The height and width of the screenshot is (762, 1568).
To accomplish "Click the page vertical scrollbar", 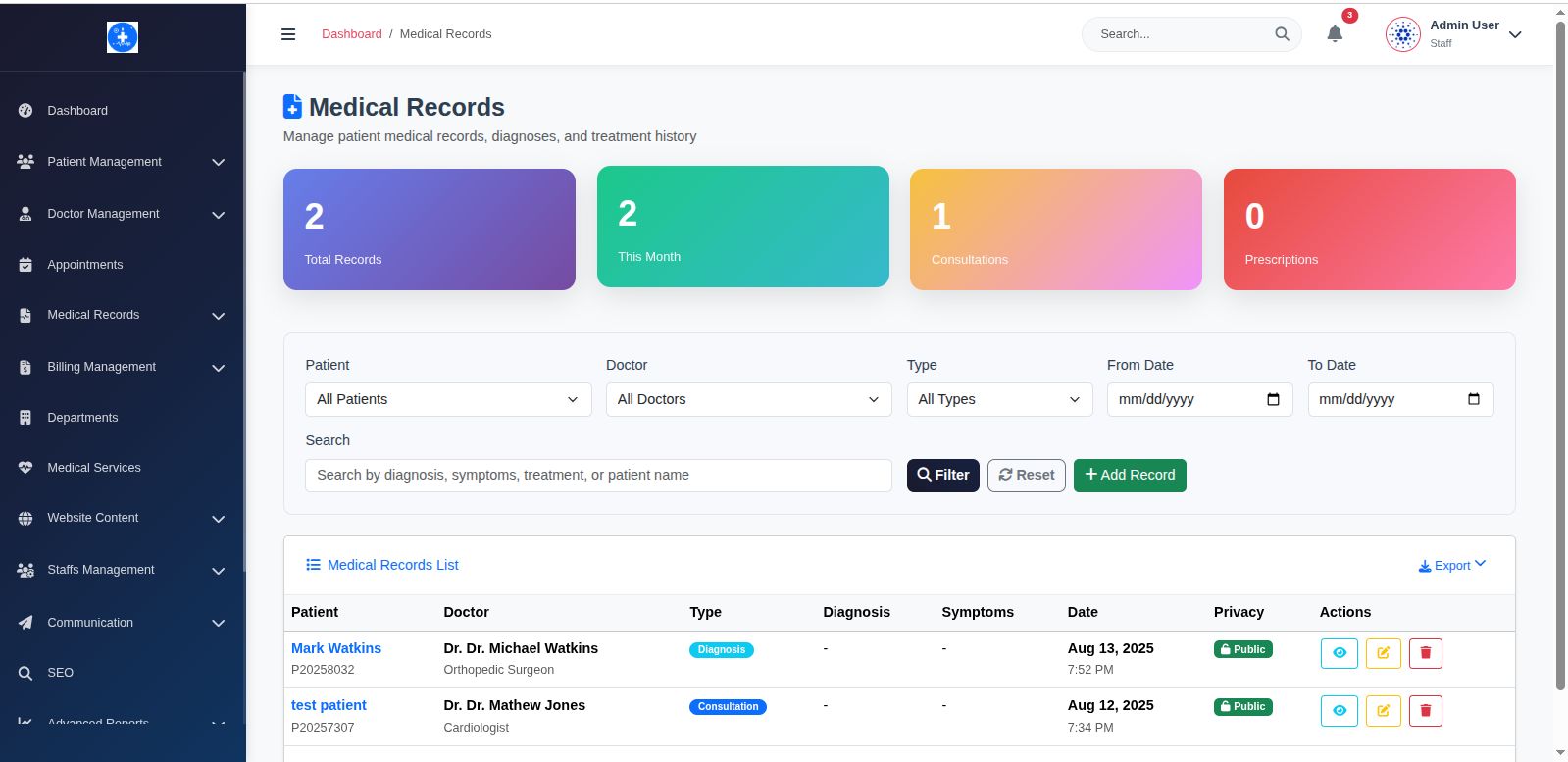I will (x=1560, y=353).
